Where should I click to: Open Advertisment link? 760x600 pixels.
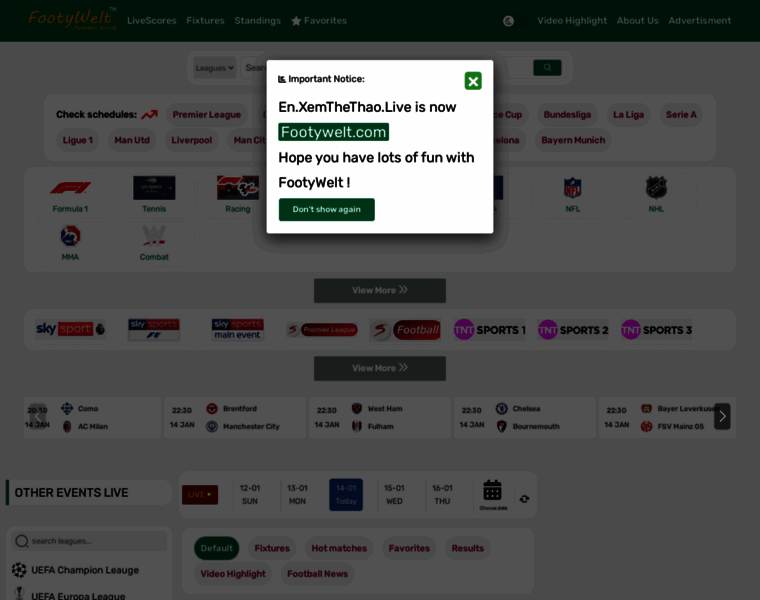(x=699, y=21)
